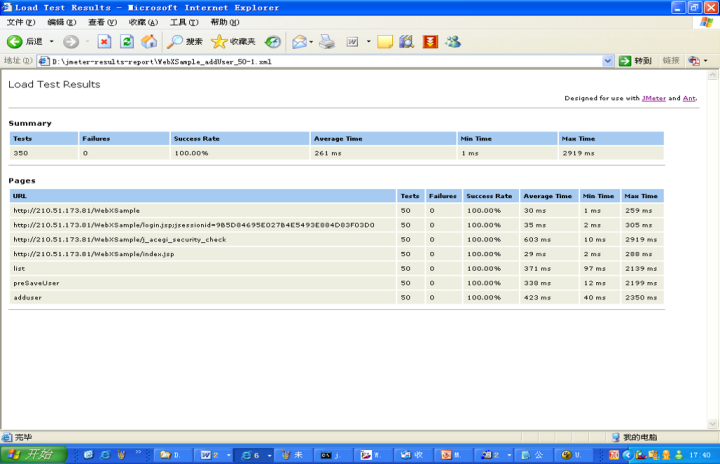Expand the Mail button dropdown arrow

(311, 42)
